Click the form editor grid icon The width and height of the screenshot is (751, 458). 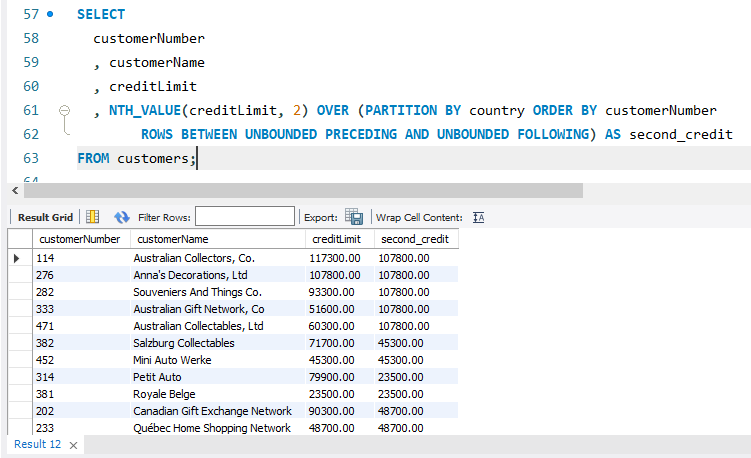(x=92, y=217)
